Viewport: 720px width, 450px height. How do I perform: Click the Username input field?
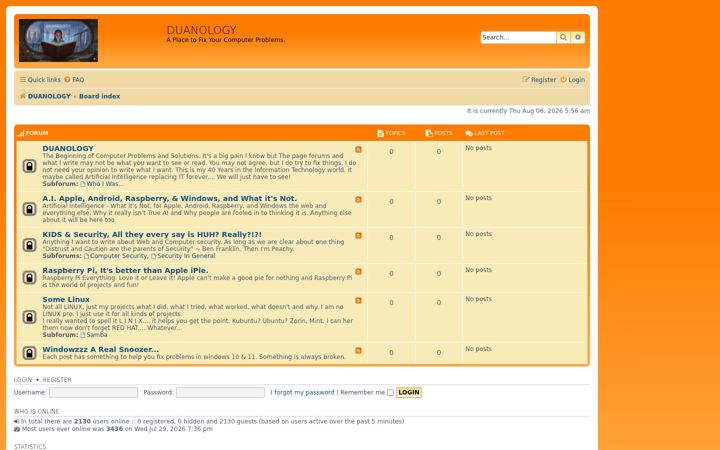pos(93,393)
